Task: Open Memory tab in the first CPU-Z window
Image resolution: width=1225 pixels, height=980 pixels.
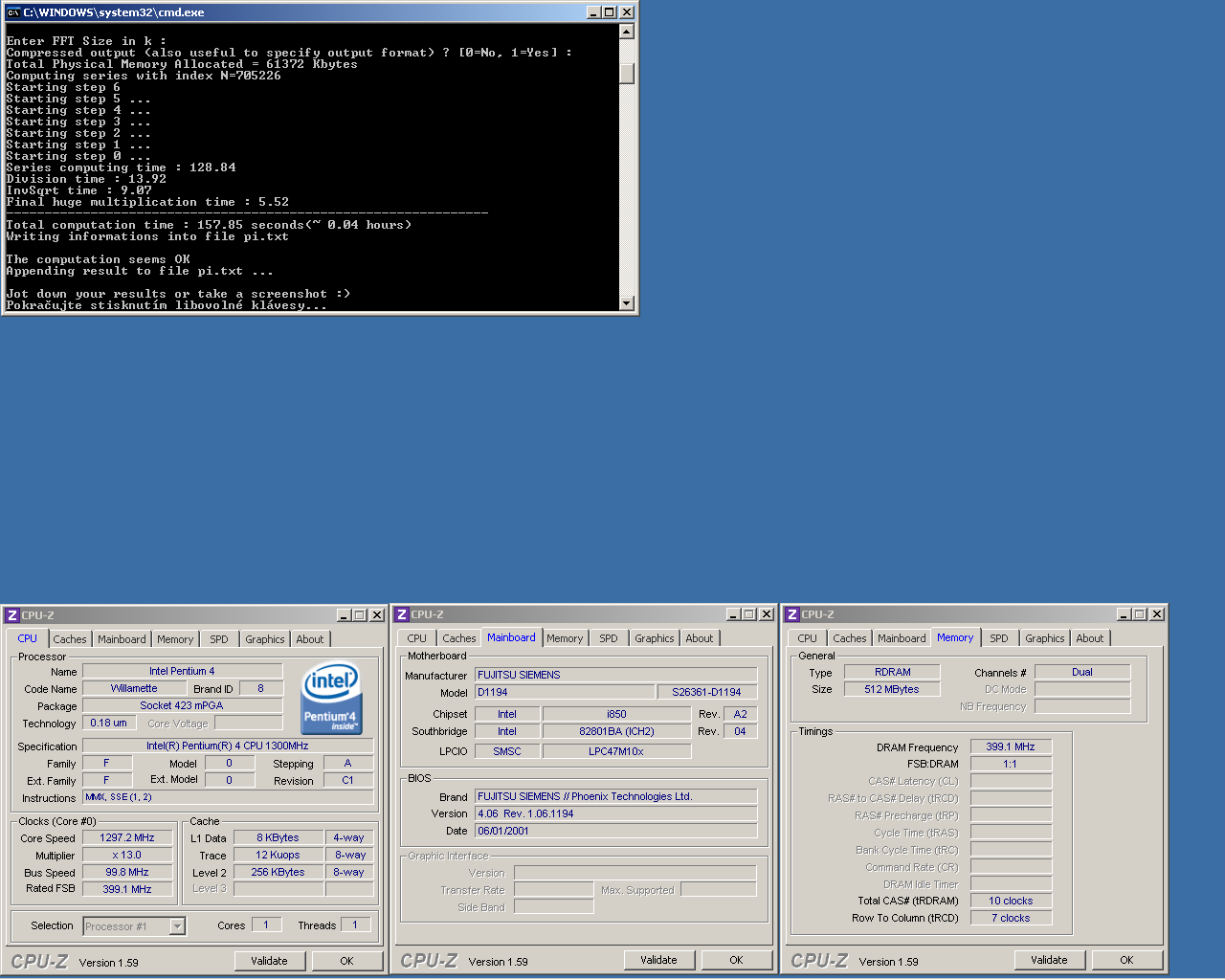Action: coord(175,639)
